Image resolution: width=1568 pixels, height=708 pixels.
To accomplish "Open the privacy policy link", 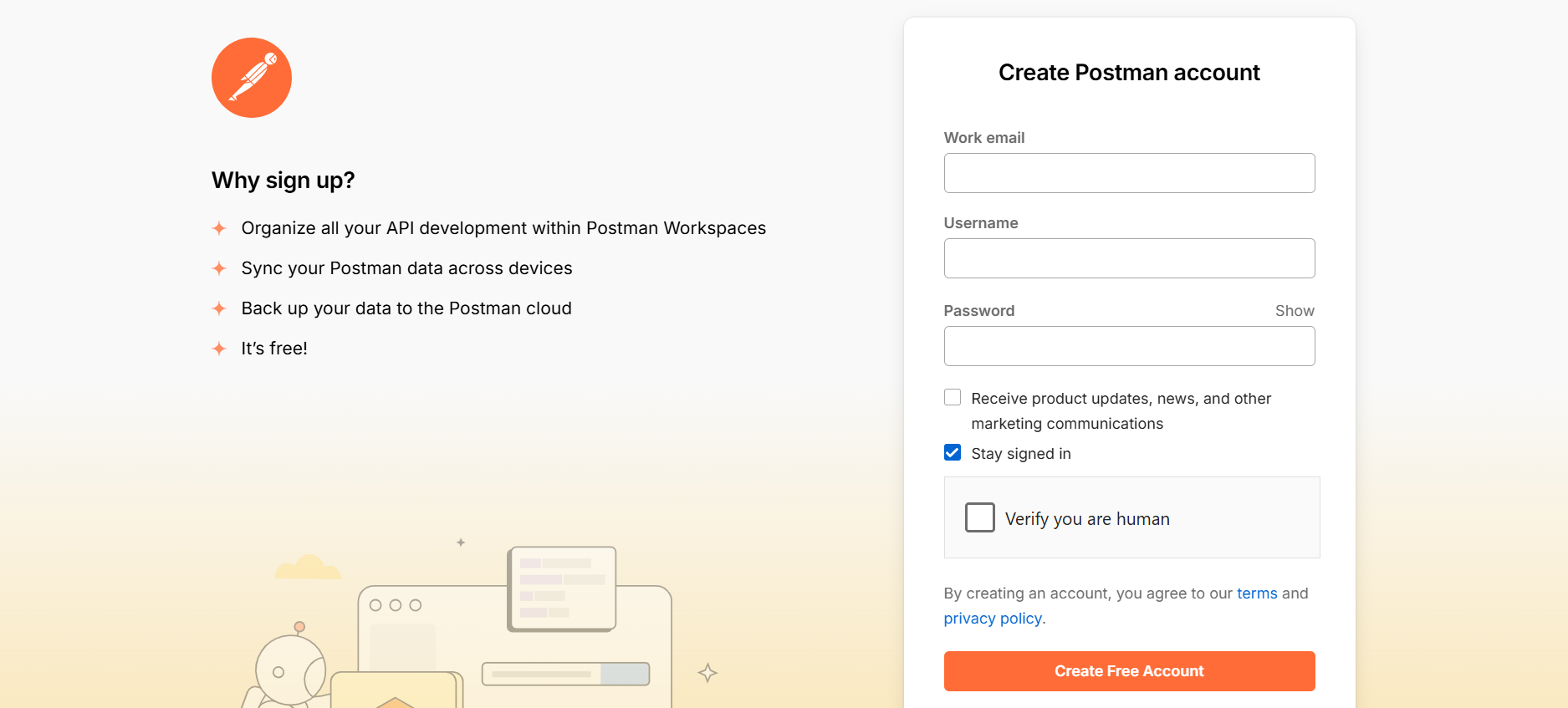I will pos(993,619).
